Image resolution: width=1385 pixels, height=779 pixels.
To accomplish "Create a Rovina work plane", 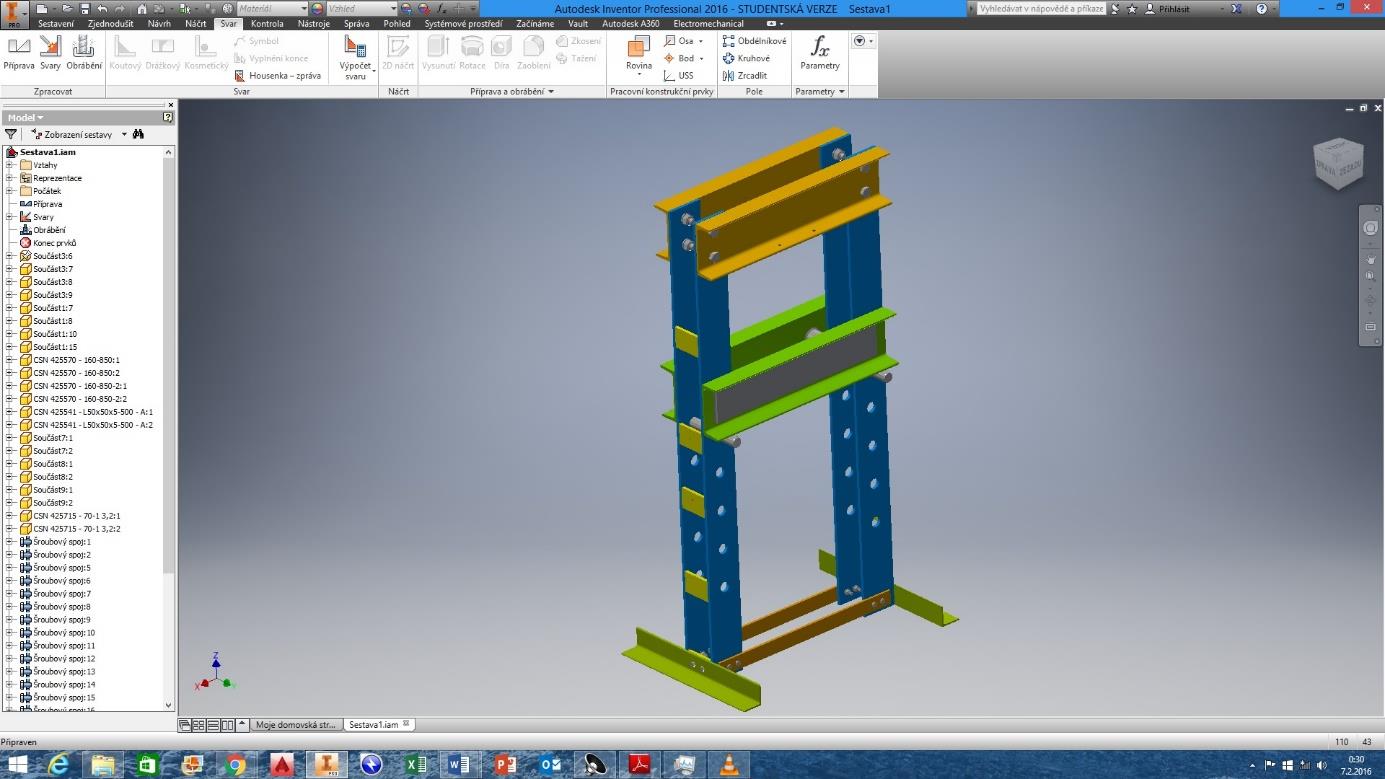I will coord(639,55).
